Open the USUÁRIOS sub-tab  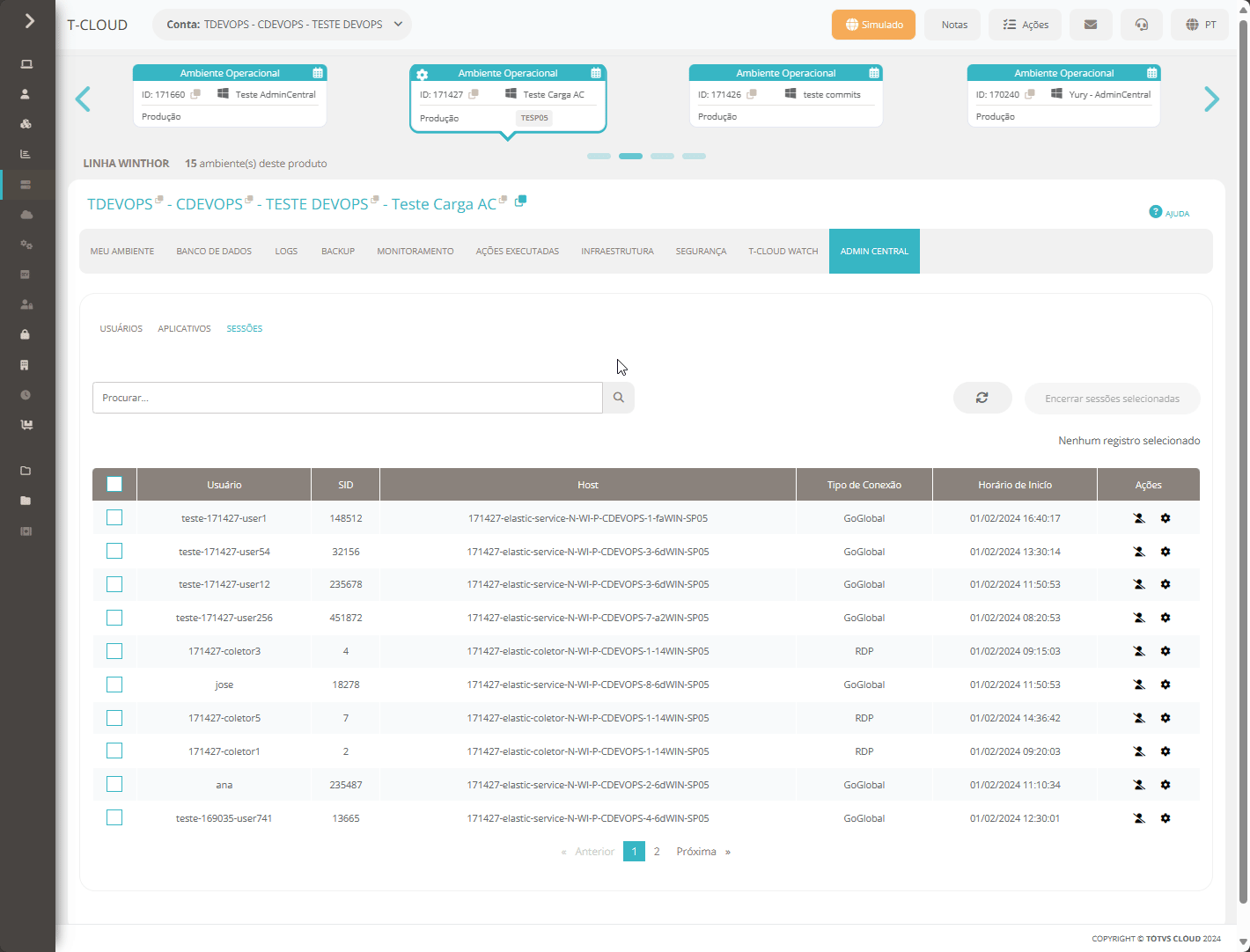pyautogui.click(x=121, y=328)
